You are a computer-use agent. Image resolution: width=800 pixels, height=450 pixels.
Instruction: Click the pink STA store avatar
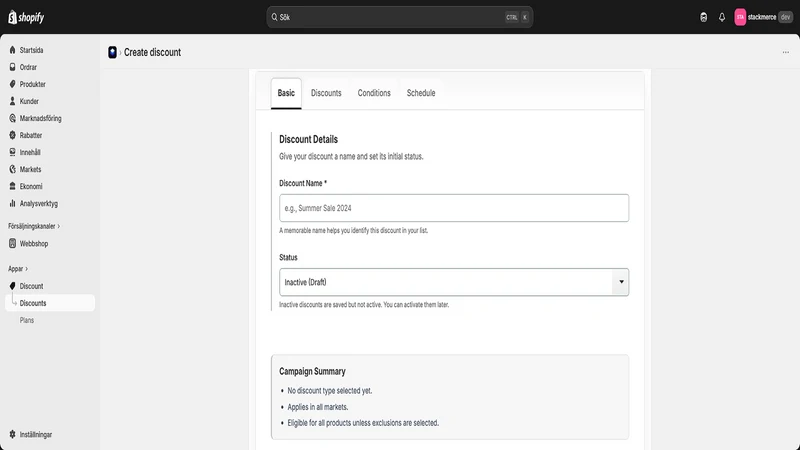[x=740, y=17]
